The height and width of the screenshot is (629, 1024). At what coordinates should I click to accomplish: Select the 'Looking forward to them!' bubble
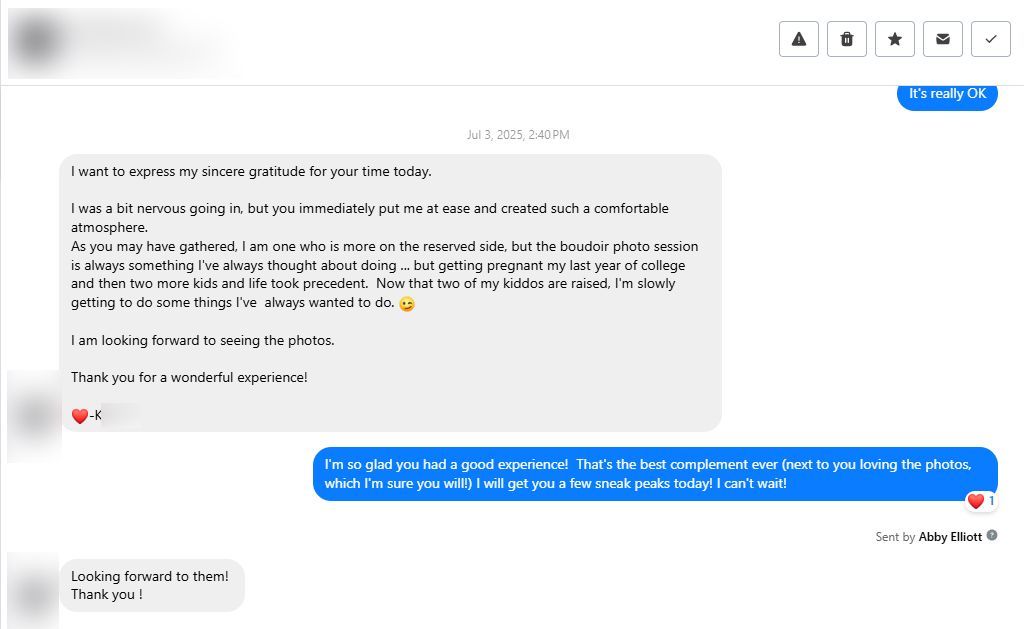(152, 585)
